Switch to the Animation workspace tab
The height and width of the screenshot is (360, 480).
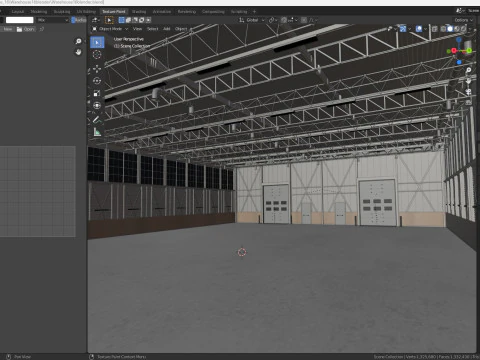click(x=162, y=12)
